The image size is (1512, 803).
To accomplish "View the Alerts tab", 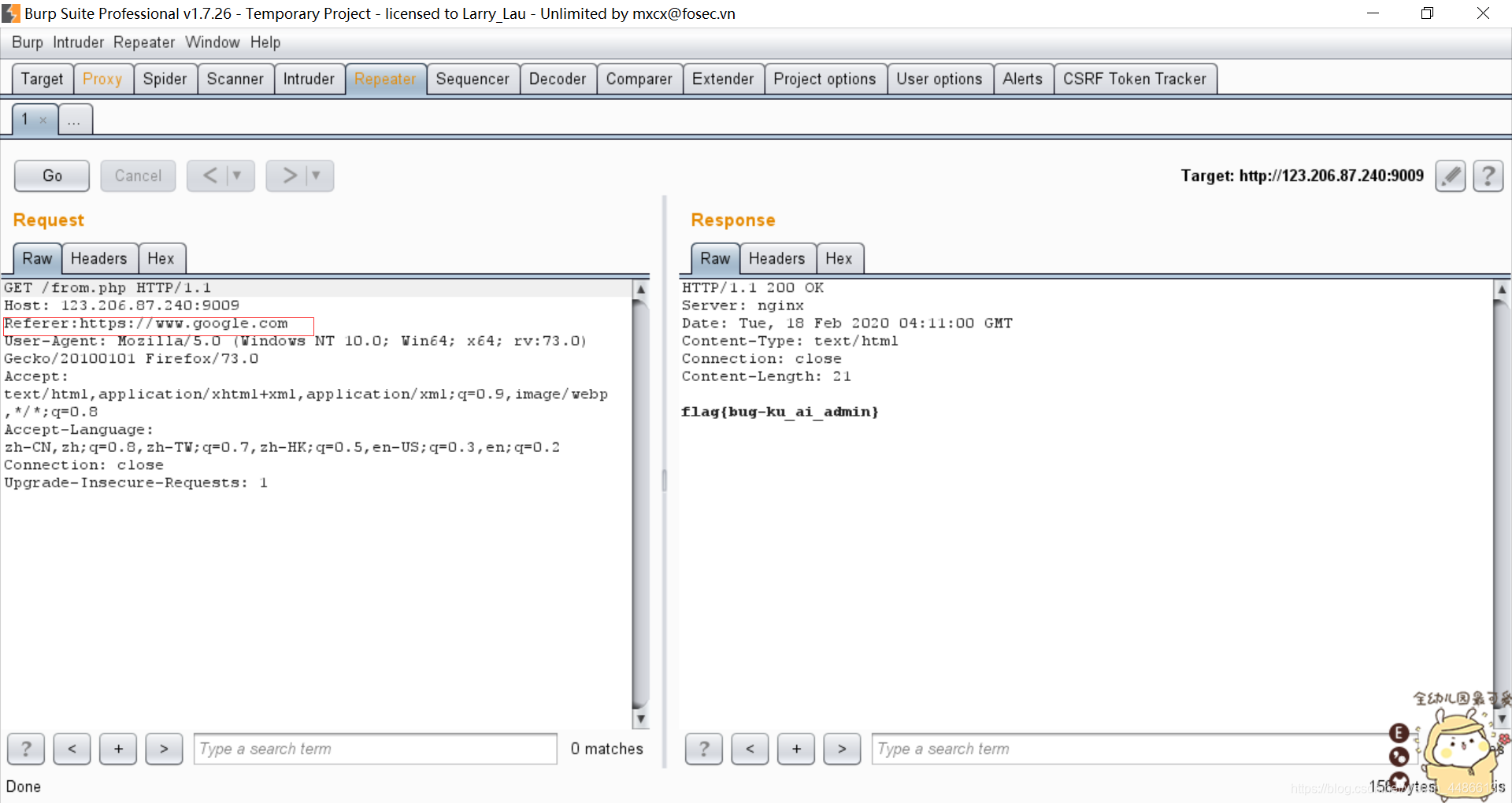I will pos(1023,79).
